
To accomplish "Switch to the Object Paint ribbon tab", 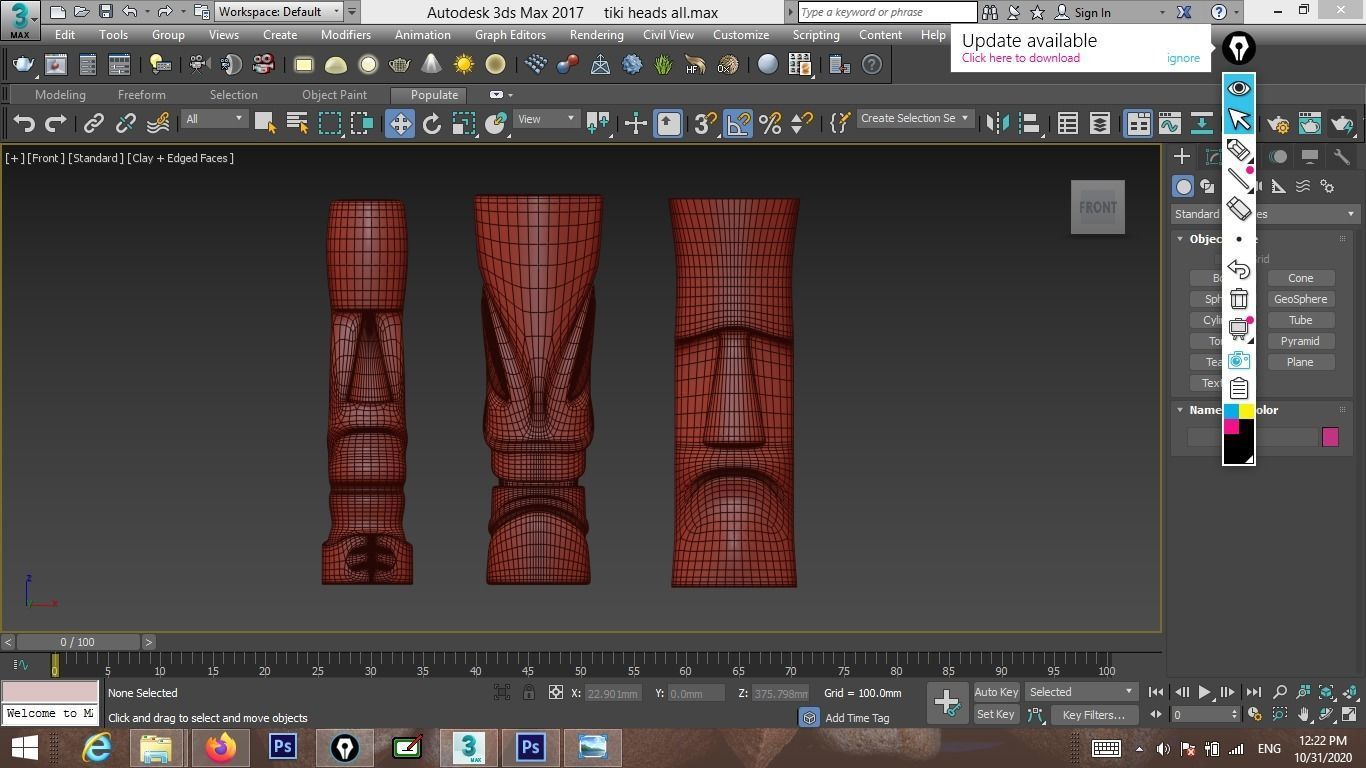I will (x=334, y=95).
